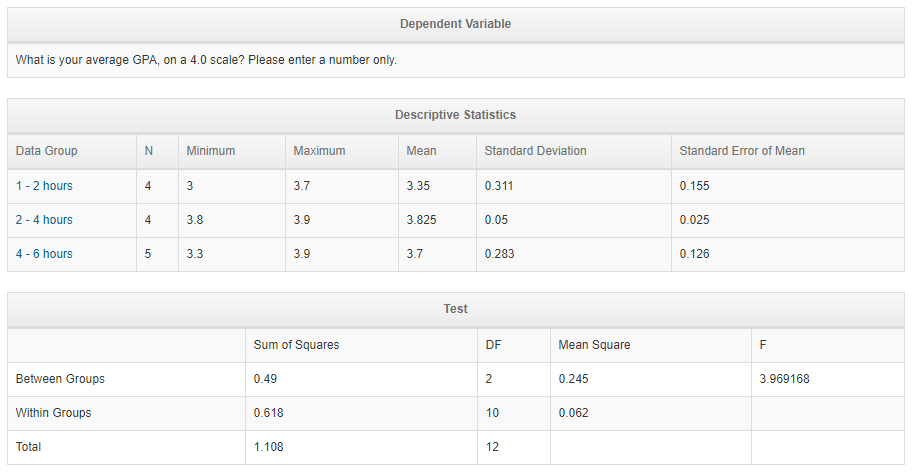Click the Dependent Variable header

tap(455, 24)
